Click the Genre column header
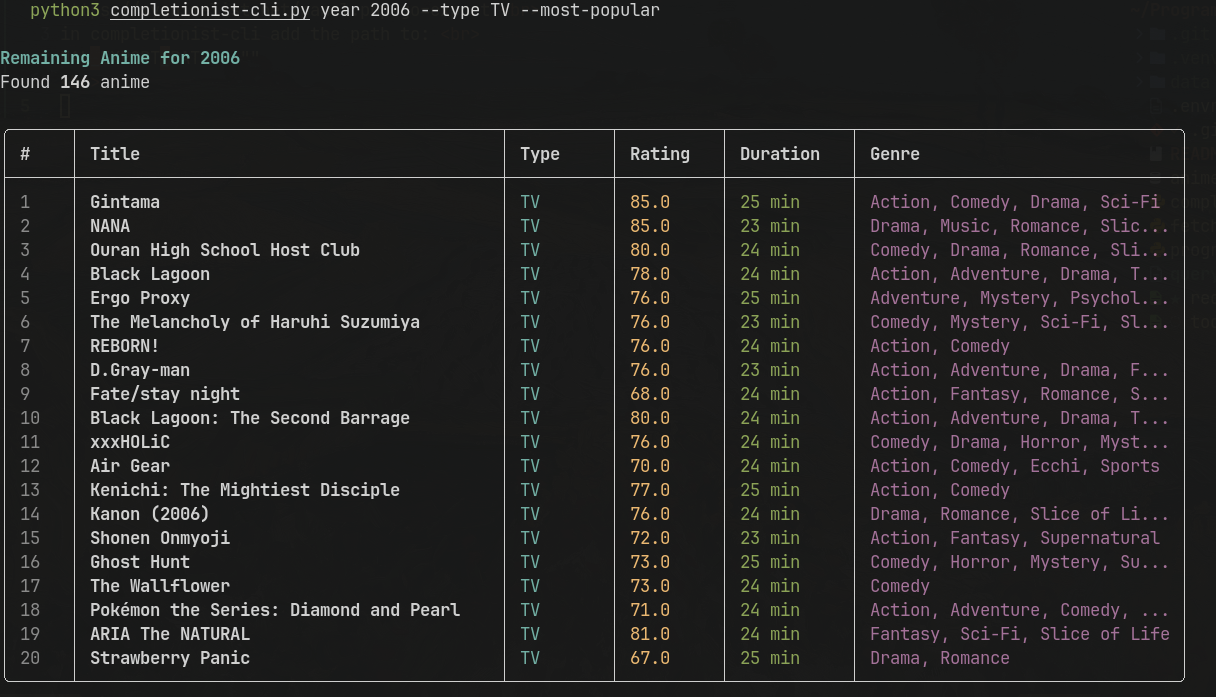Viewport: 1216px width, 697px height. coord(895,154)
